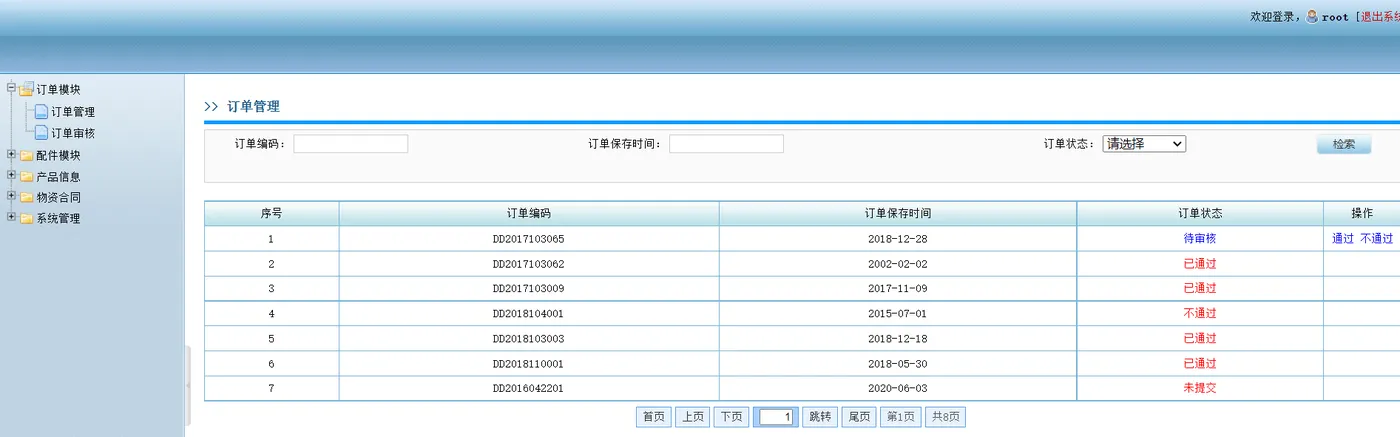The image size is (1400, 437).
Task: Click the 共8页 total pages indicator
Action: (945, 417)
